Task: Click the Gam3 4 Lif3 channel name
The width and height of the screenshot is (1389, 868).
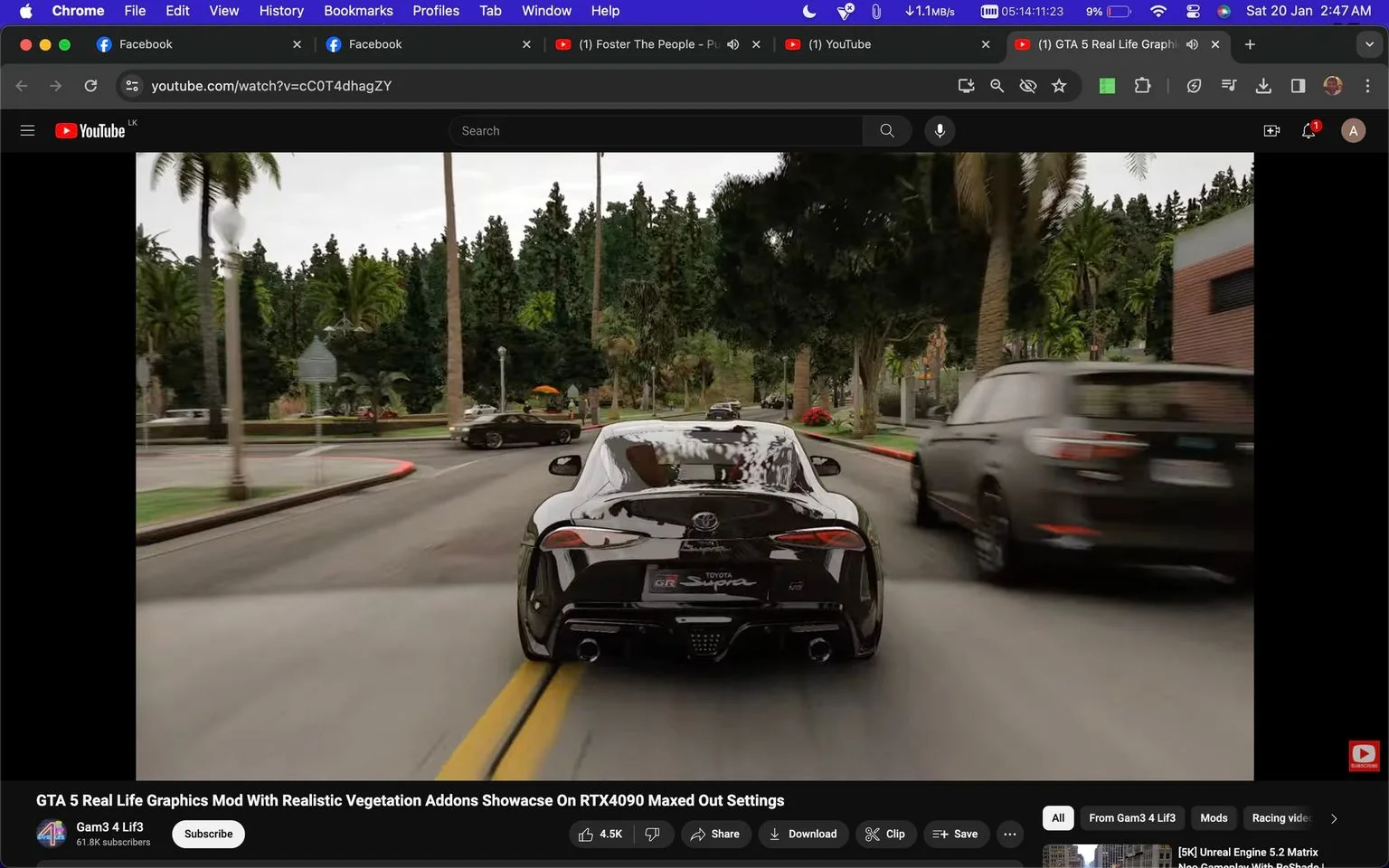Action: (109, 826)
